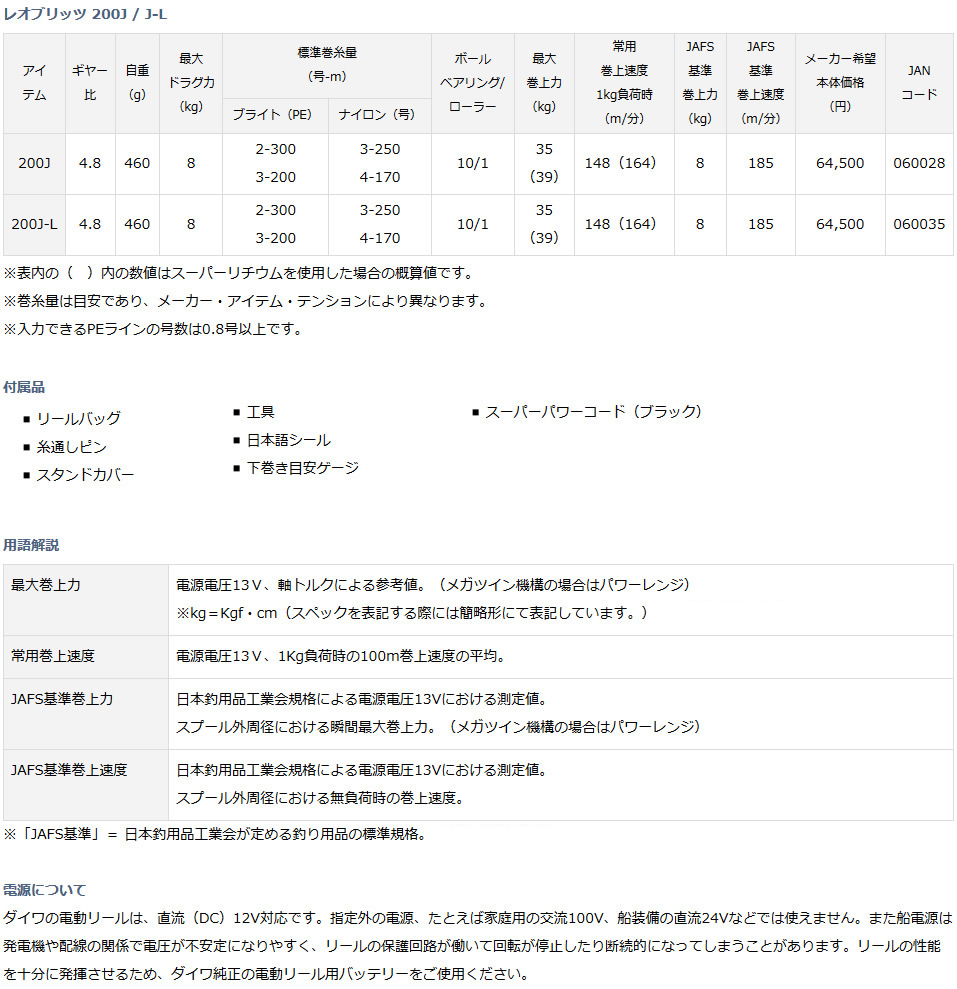Select the 最大巻上力 glossary term
This screenshot has width=957, height=989.
pos(46,585)
